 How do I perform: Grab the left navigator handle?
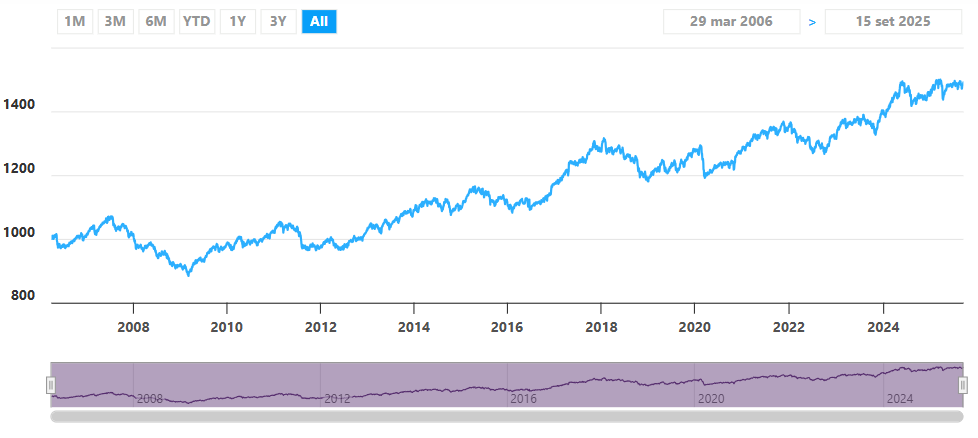coord(50,385)
